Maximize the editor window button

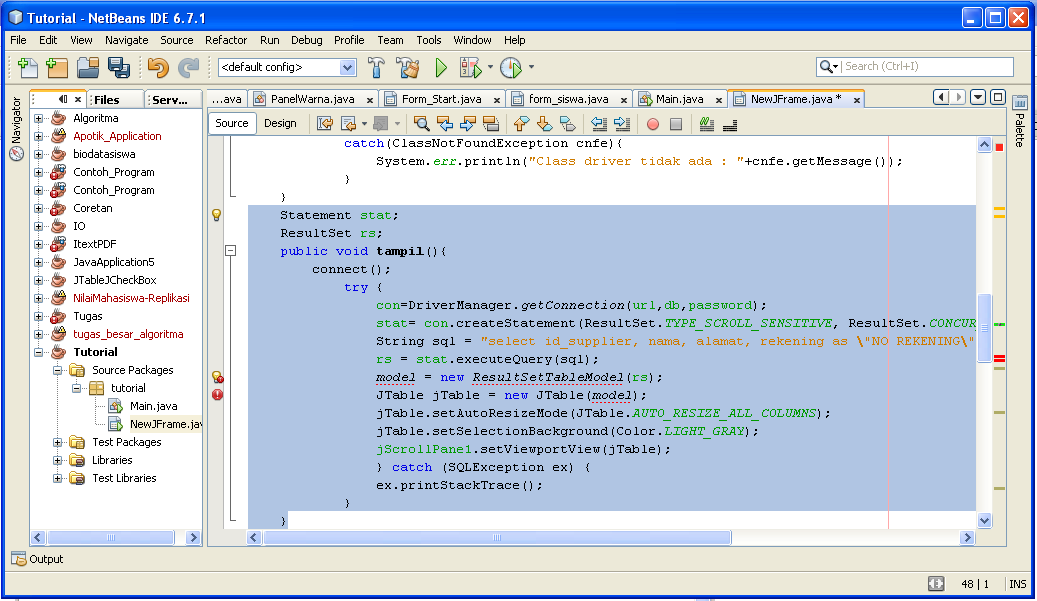(998, 98)
